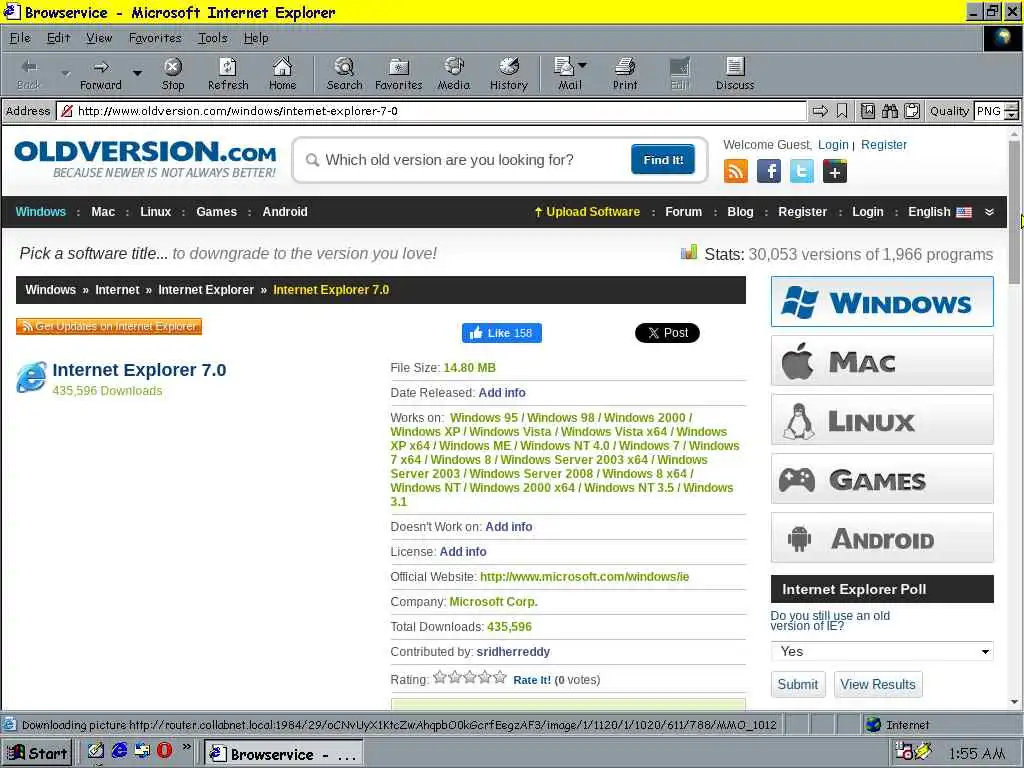The height and width of the screenshot is (768, 1024).
Task: Launch Internet Explorer from quick launch
Action: [120, 750]
